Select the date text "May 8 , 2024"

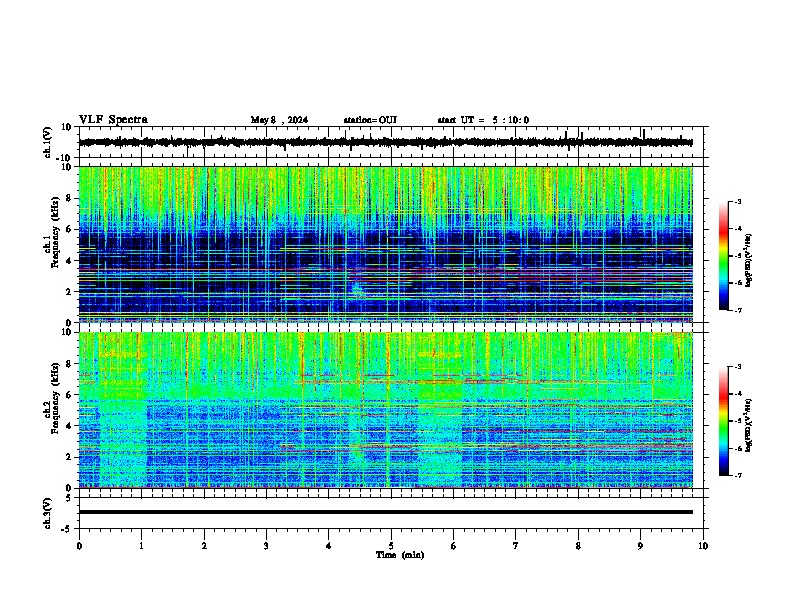click(x=279, y=120)
